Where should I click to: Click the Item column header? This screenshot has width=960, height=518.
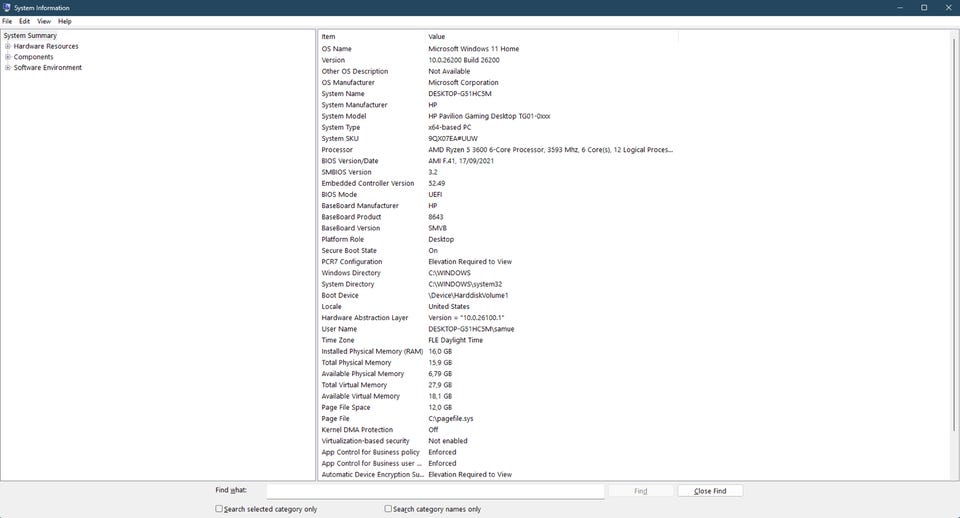(x=371, y=37)
